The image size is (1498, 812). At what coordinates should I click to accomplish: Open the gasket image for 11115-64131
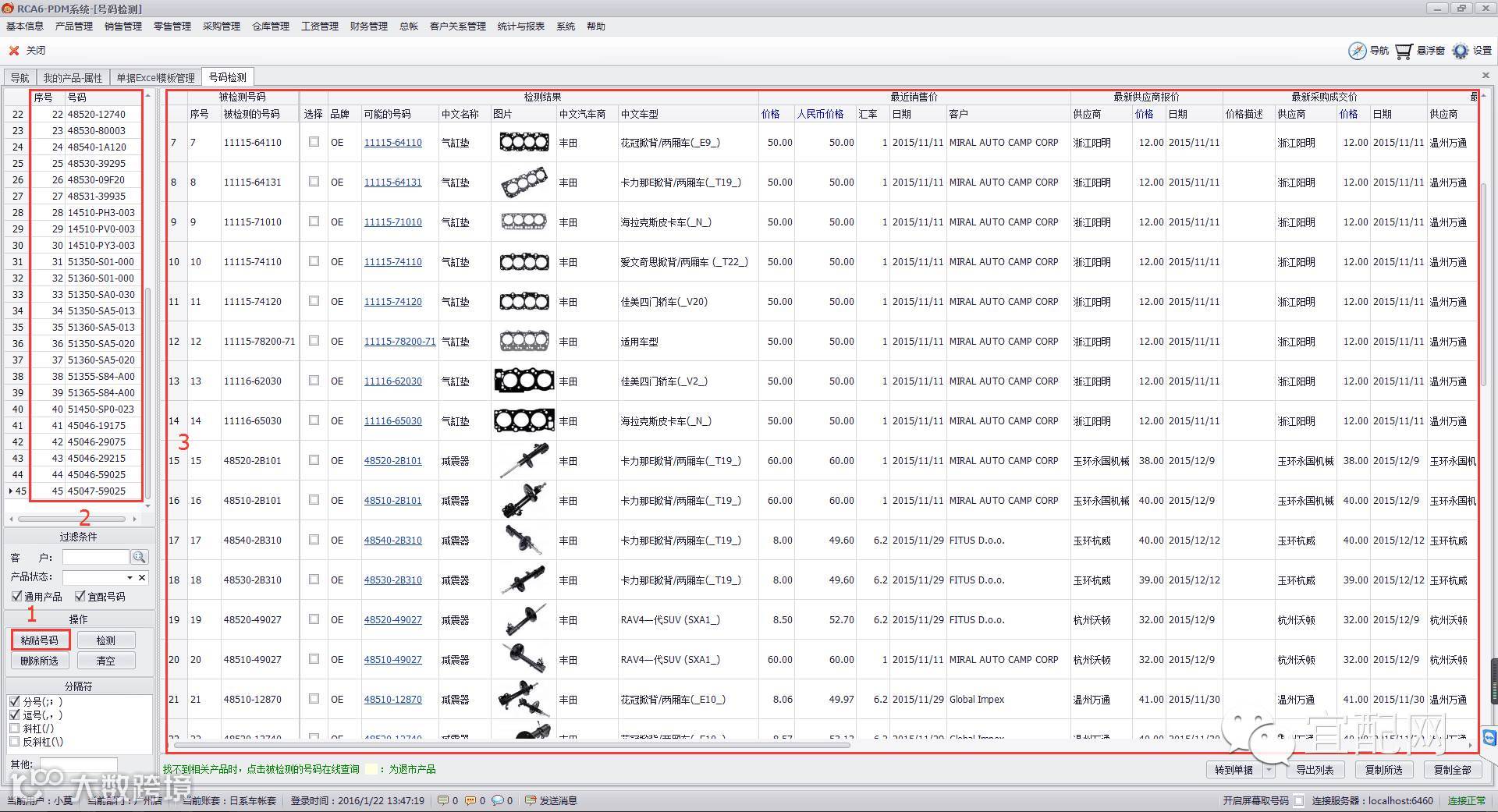tap(524, 183)
